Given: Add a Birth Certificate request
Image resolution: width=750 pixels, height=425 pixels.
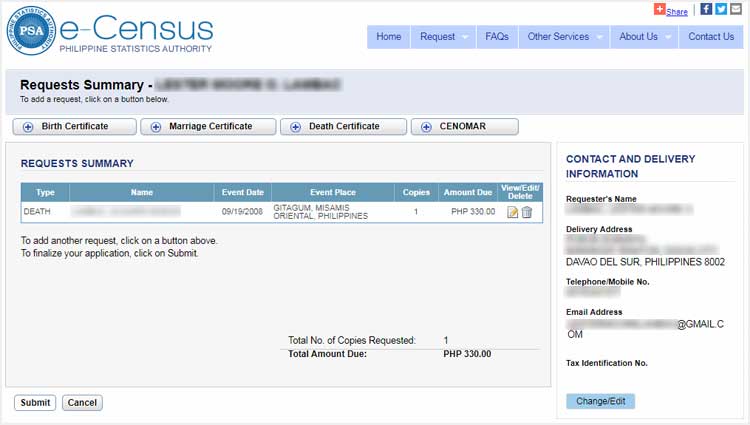Looking at the screenshot, I should click(75, 127).
